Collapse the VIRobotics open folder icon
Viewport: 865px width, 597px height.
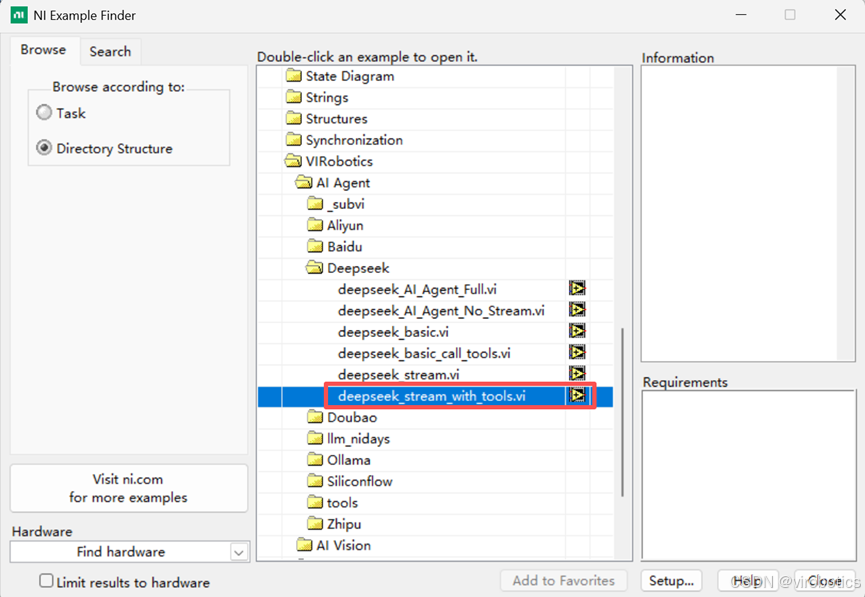coord(293,161)
